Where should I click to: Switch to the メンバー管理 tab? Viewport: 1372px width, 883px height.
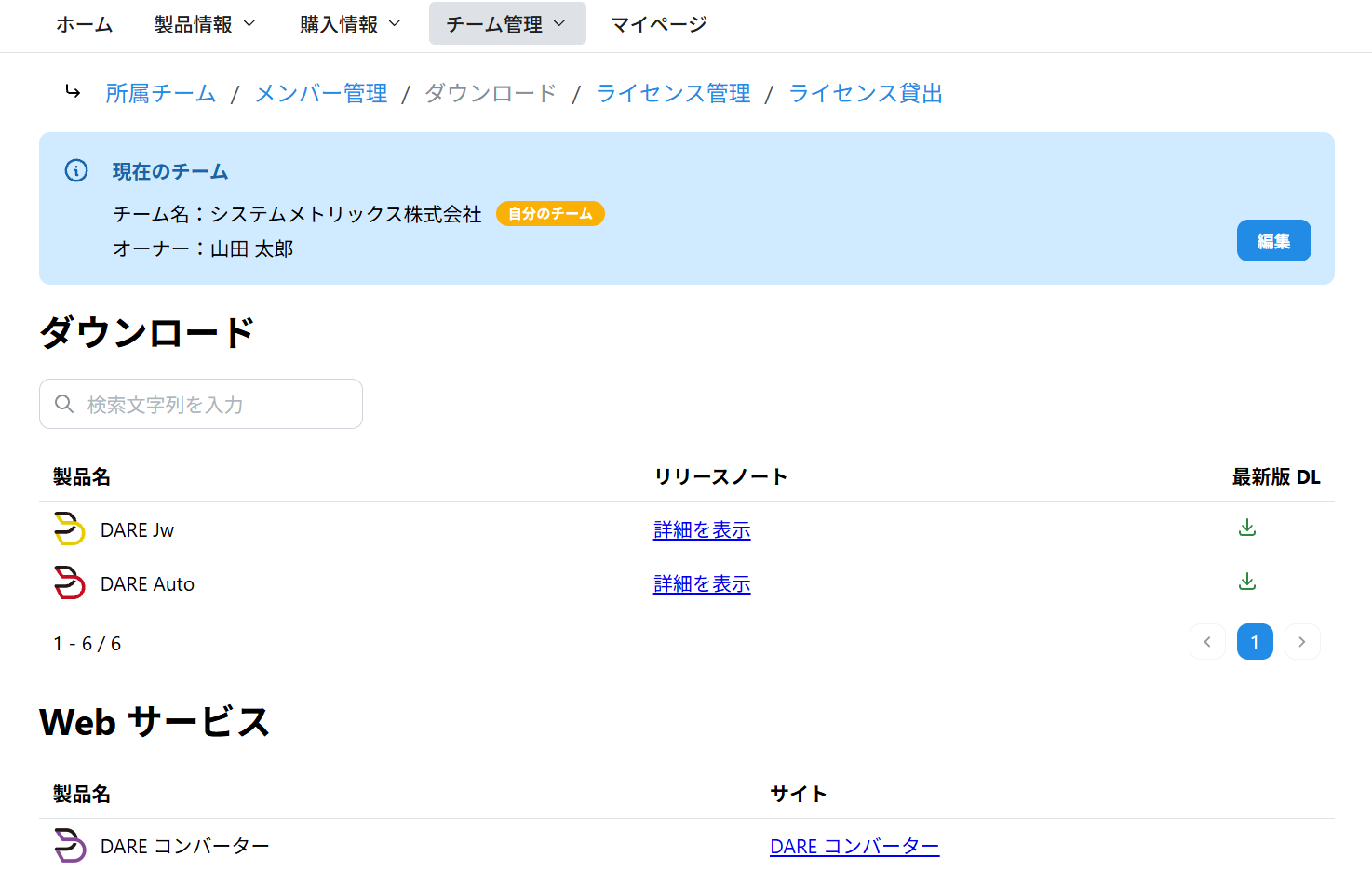pyautogui.click(x=321, y=93)
